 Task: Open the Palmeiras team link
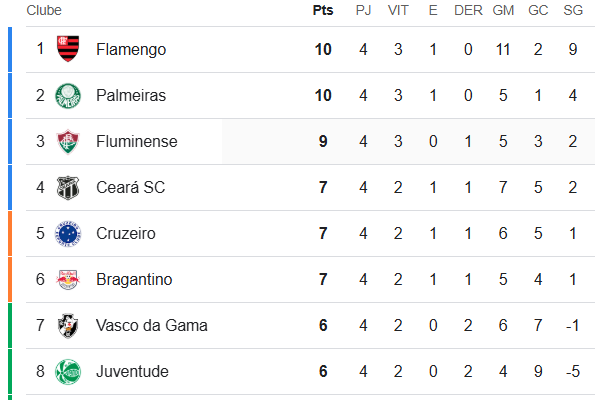tap(131, 95)
